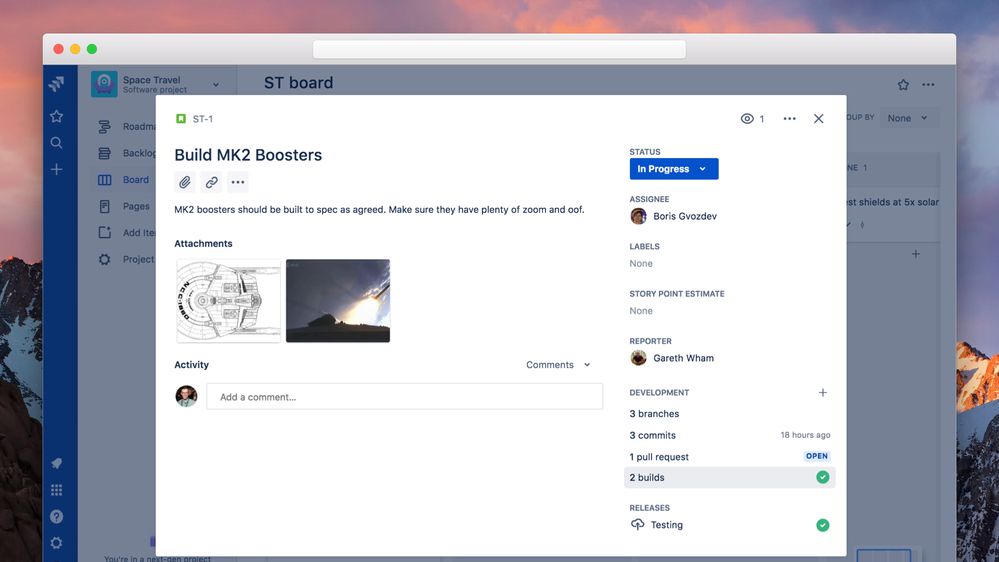Image resolution: width=999 pixels, height=562 pixels.
Task: Open starred items in sidebar
Action: coord(57,116)
